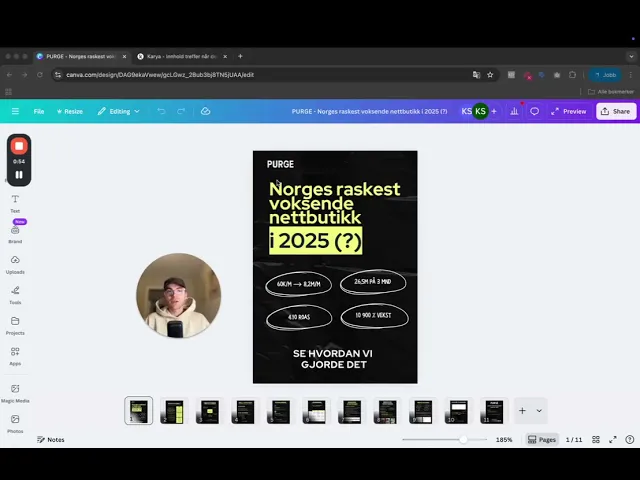Select page 8 thumbnail

(387, 411)
